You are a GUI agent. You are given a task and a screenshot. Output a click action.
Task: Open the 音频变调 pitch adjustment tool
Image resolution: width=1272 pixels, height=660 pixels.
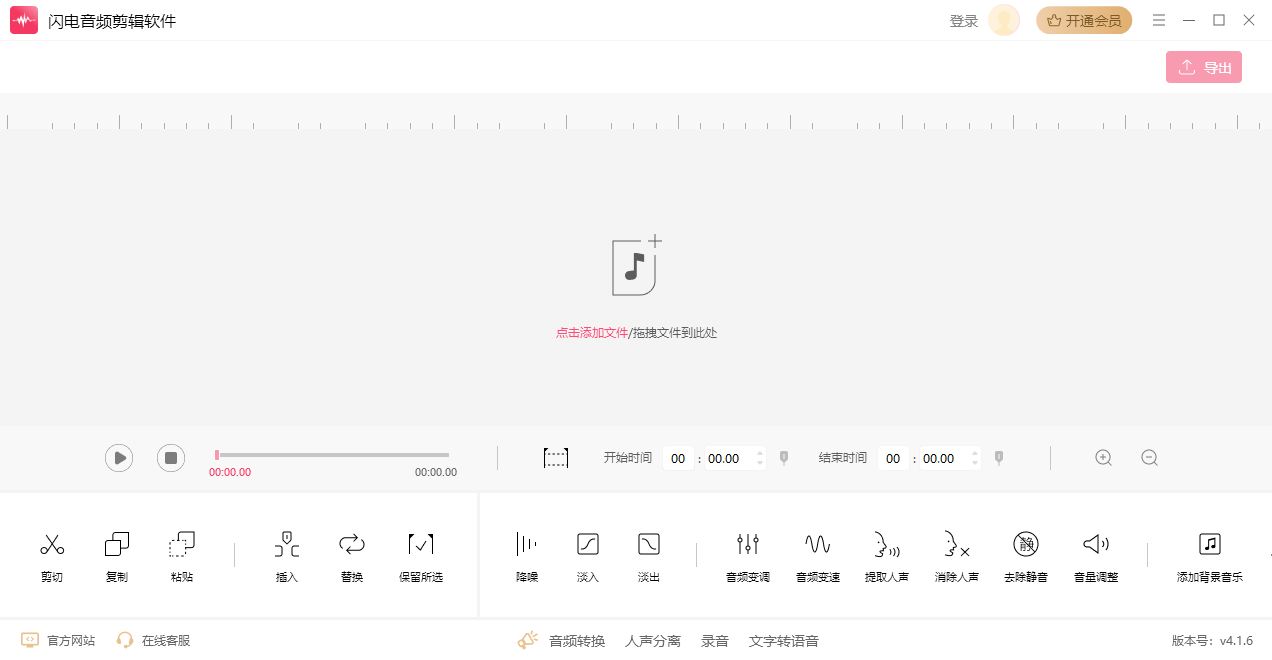[747, 554]
